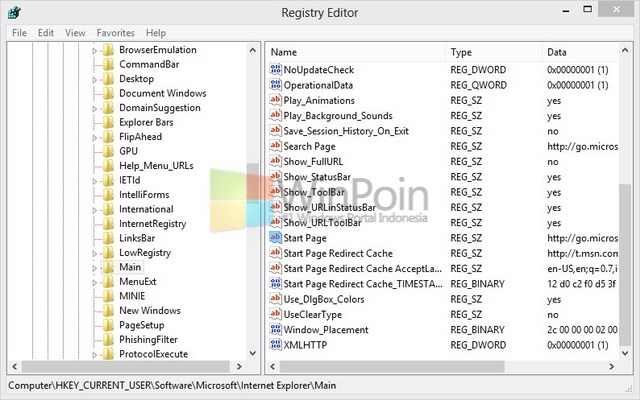This screenshot has height=400, width=640.
Task: Click the NoUpdateCheck DWORD value icon
Action: (276, 69)
